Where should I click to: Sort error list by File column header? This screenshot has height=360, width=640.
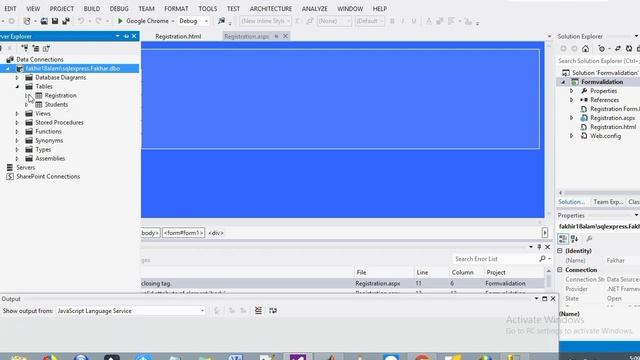click(x=361, y=272)
